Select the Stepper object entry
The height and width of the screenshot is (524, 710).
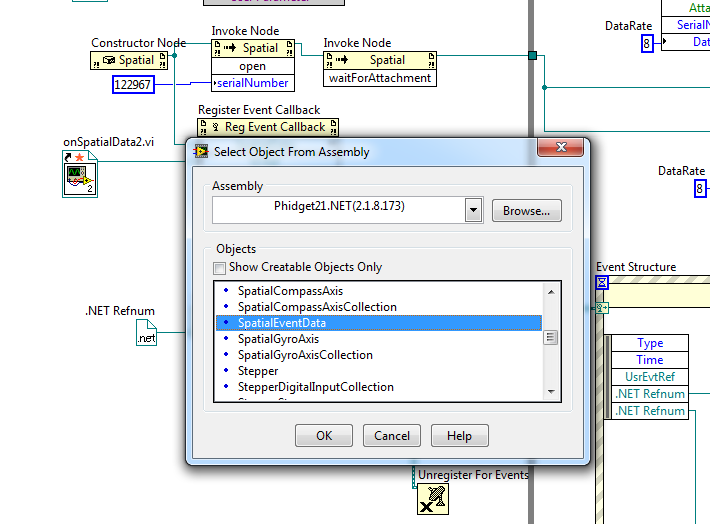[x=258, y=371]
